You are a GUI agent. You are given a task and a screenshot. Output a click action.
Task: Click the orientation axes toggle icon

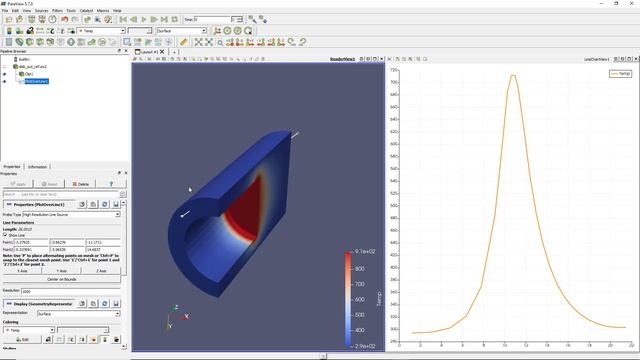(217, 31)
